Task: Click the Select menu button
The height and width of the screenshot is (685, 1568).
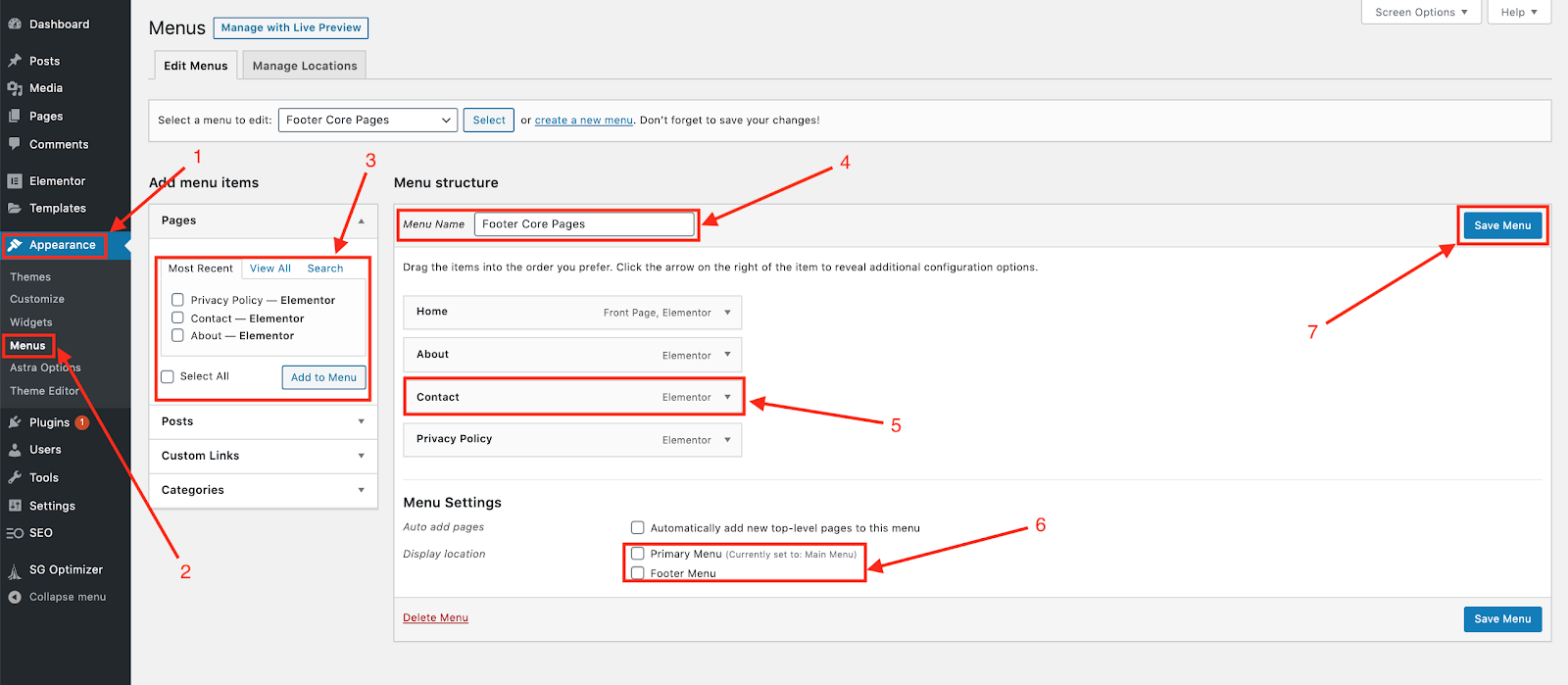Action: tap(489, 120)
